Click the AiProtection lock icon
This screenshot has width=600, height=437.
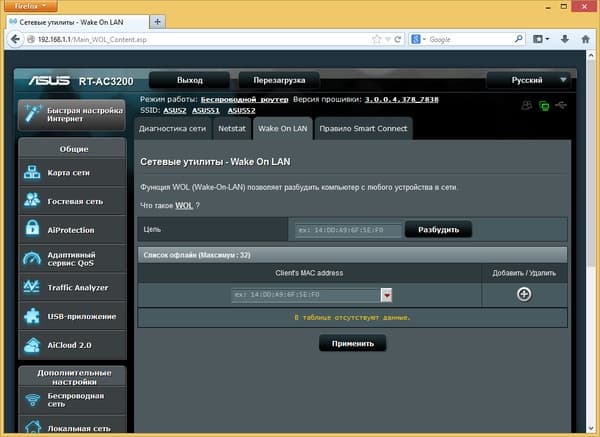click(32, 229)
